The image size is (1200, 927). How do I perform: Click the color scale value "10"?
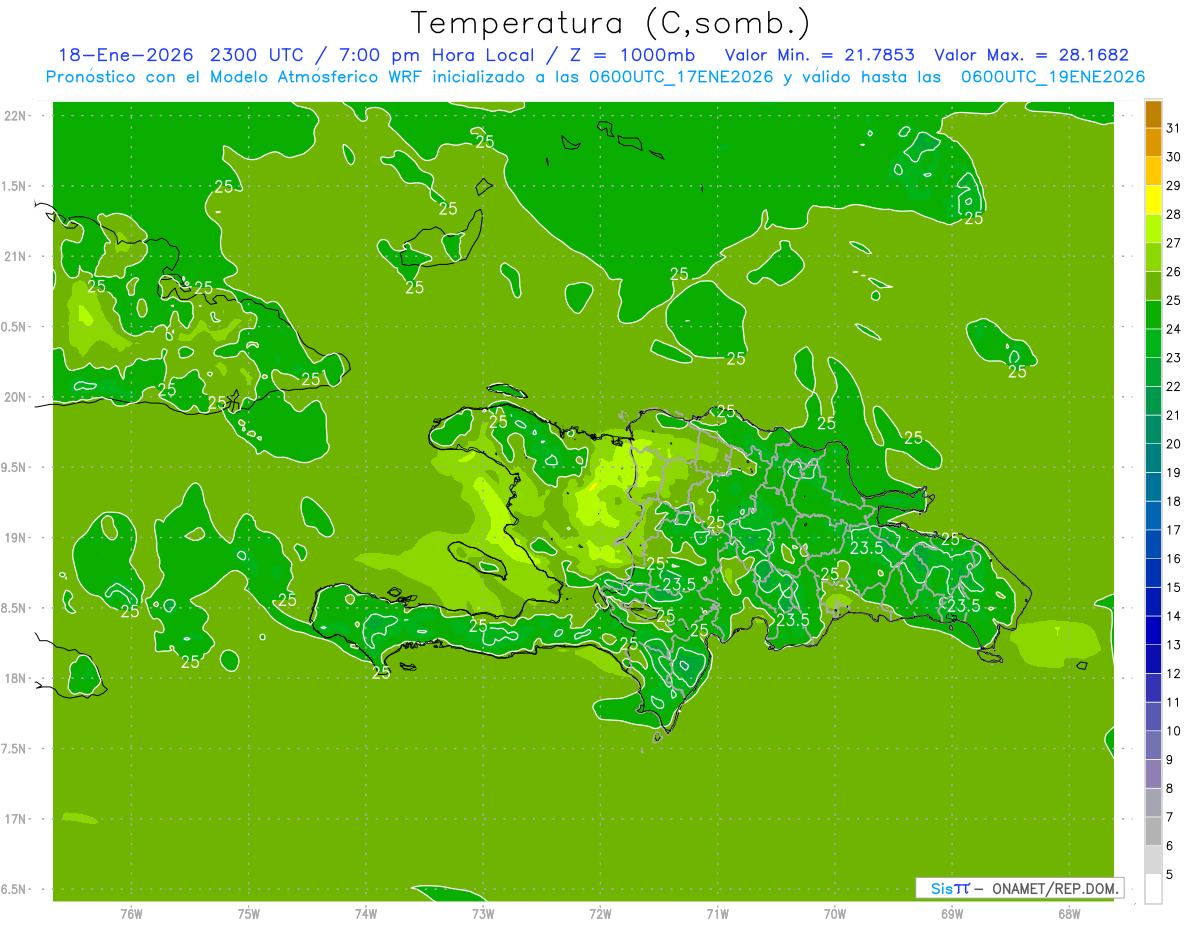1174,731
